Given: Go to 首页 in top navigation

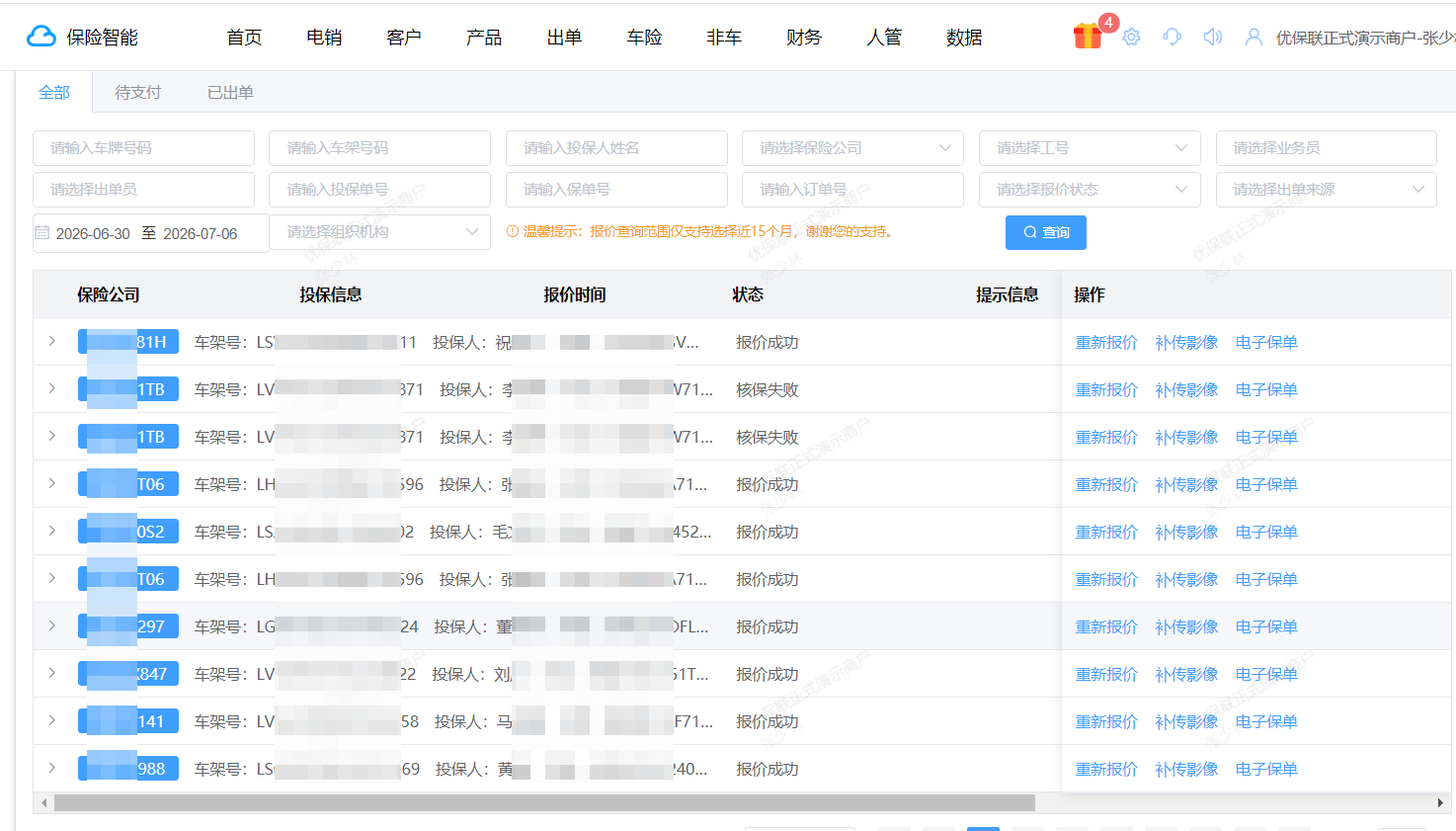Looking at the screenshot, I should 244,38.
